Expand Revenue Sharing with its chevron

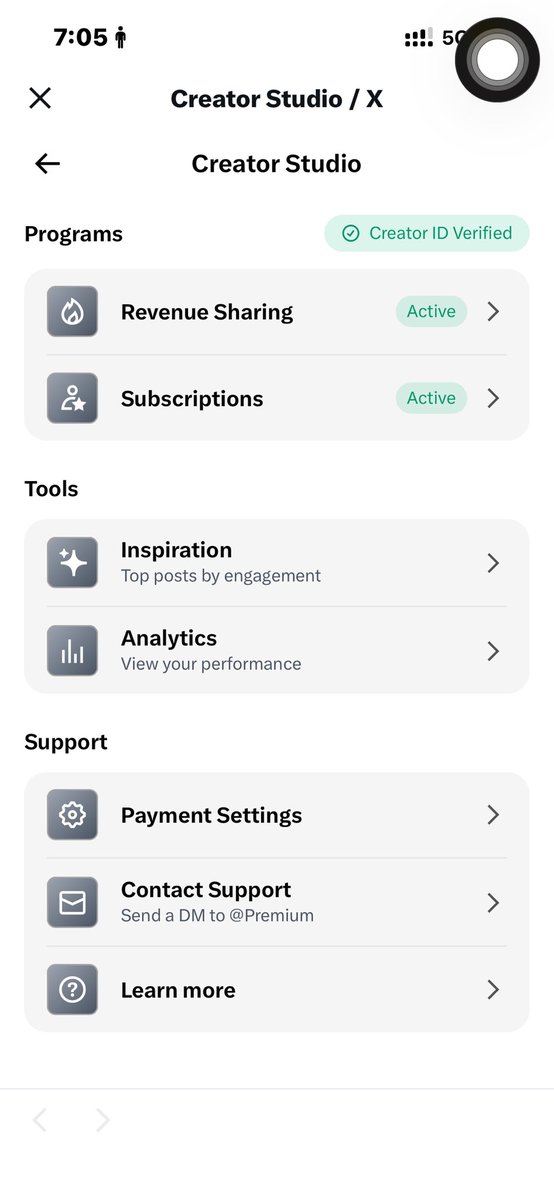click(x=493, y=311)
